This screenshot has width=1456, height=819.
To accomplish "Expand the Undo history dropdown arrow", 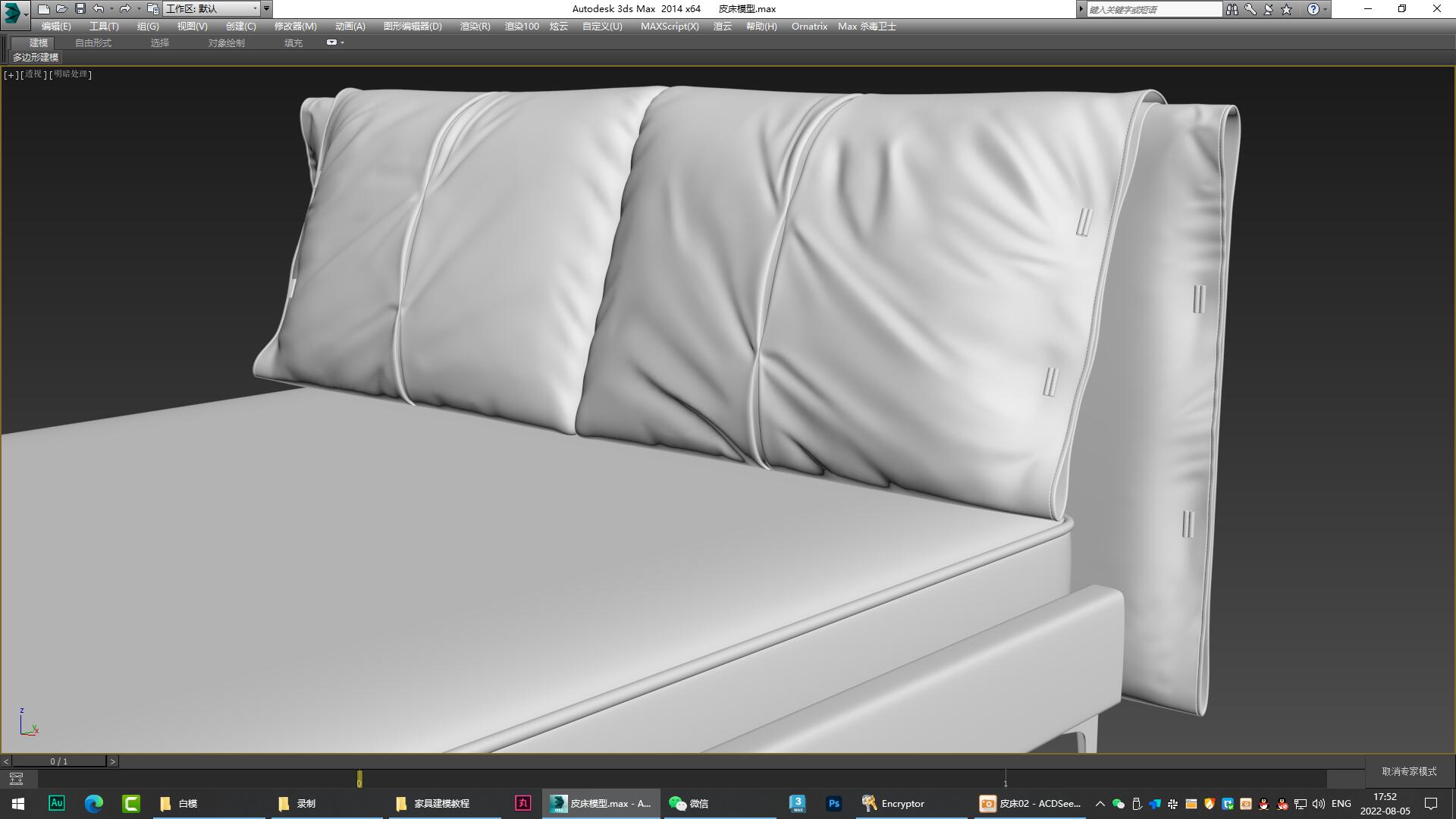I will 111,8.
